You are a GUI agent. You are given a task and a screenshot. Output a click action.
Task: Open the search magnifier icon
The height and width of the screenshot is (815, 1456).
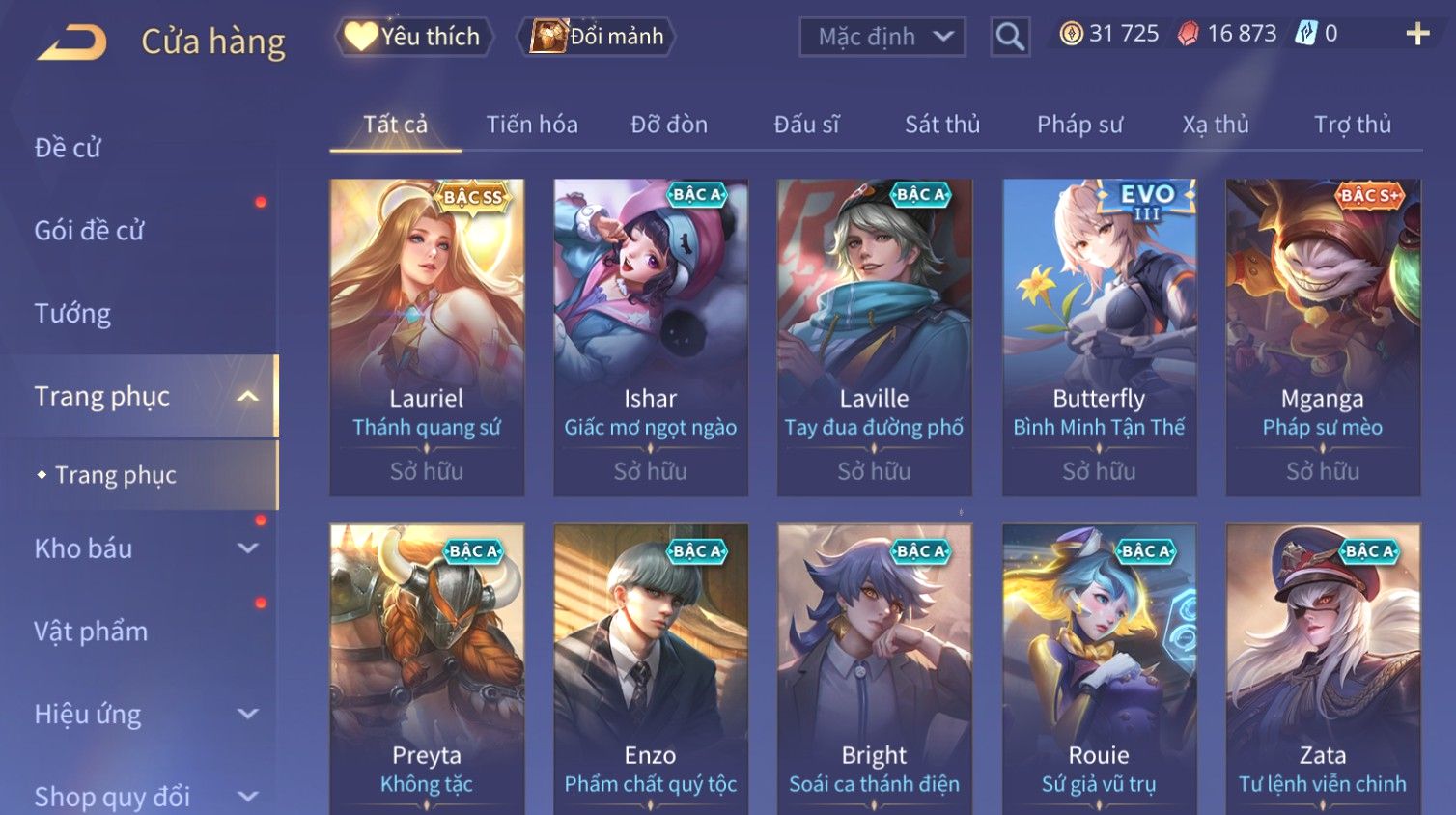(x=1010, y=37)
